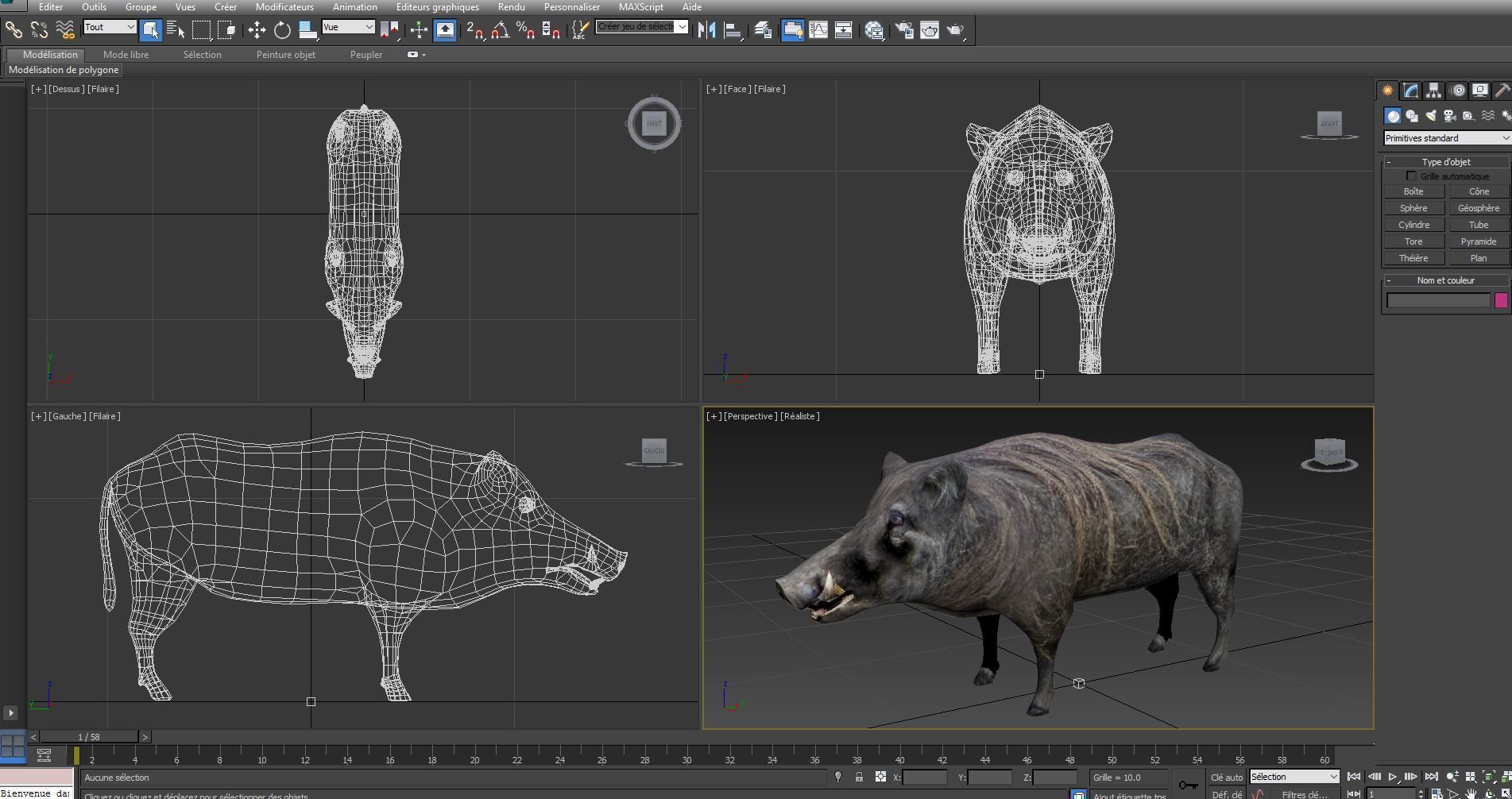1512x799 pixels.
Task: Open the key filter 'Sélection' dropdown
Action: coord(1294,777)
